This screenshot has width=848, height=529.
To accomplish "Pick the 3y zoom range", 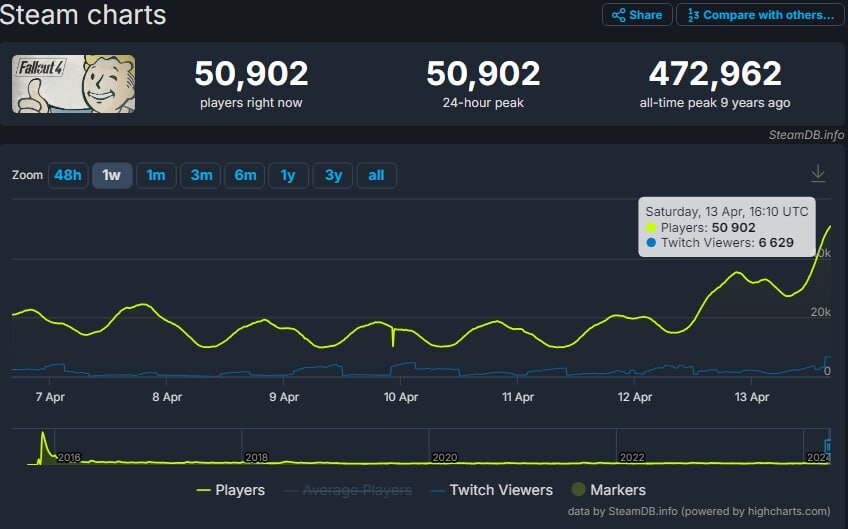I will (333, 175).
